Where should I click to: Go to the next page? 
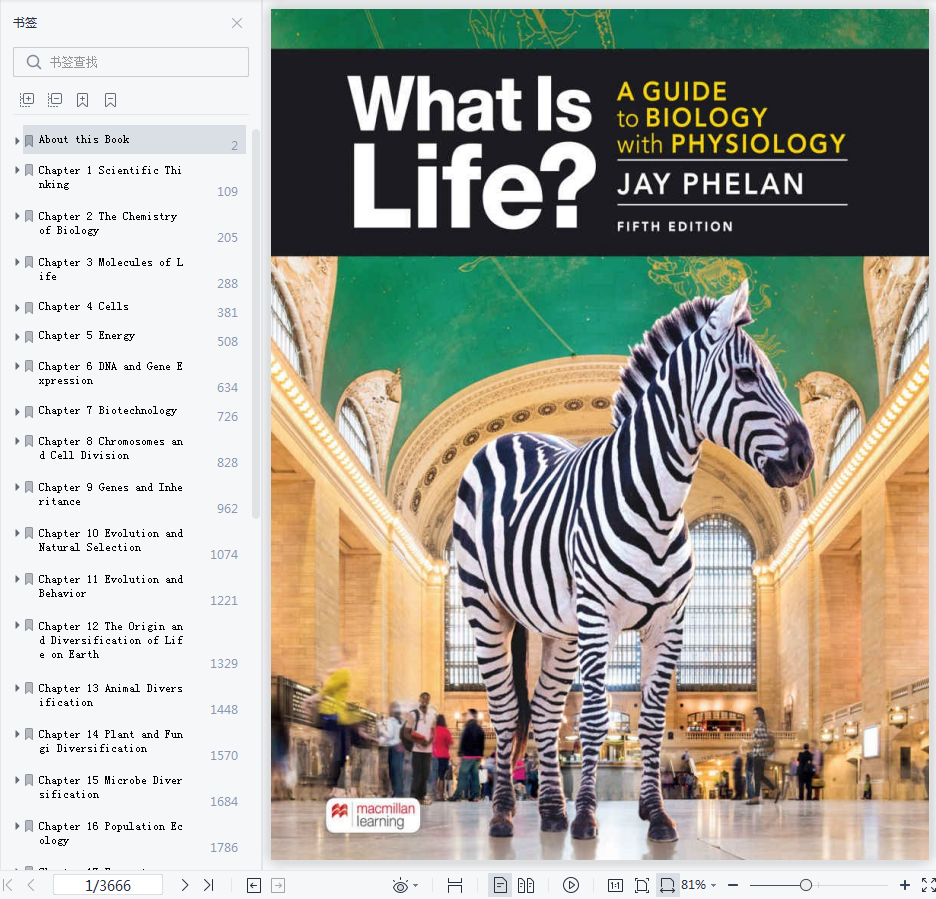184,885
